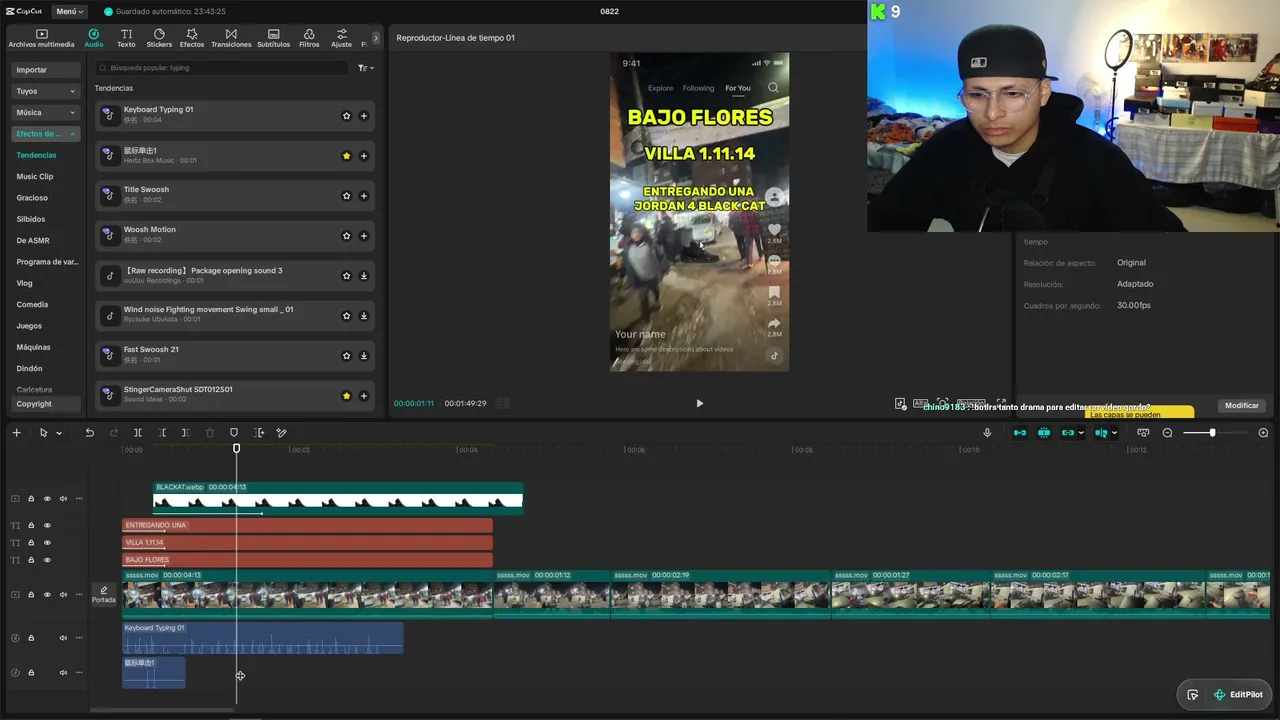1280x720 pixels.
Task: Open the Subtítulos tab
Action: pos(273,38)
